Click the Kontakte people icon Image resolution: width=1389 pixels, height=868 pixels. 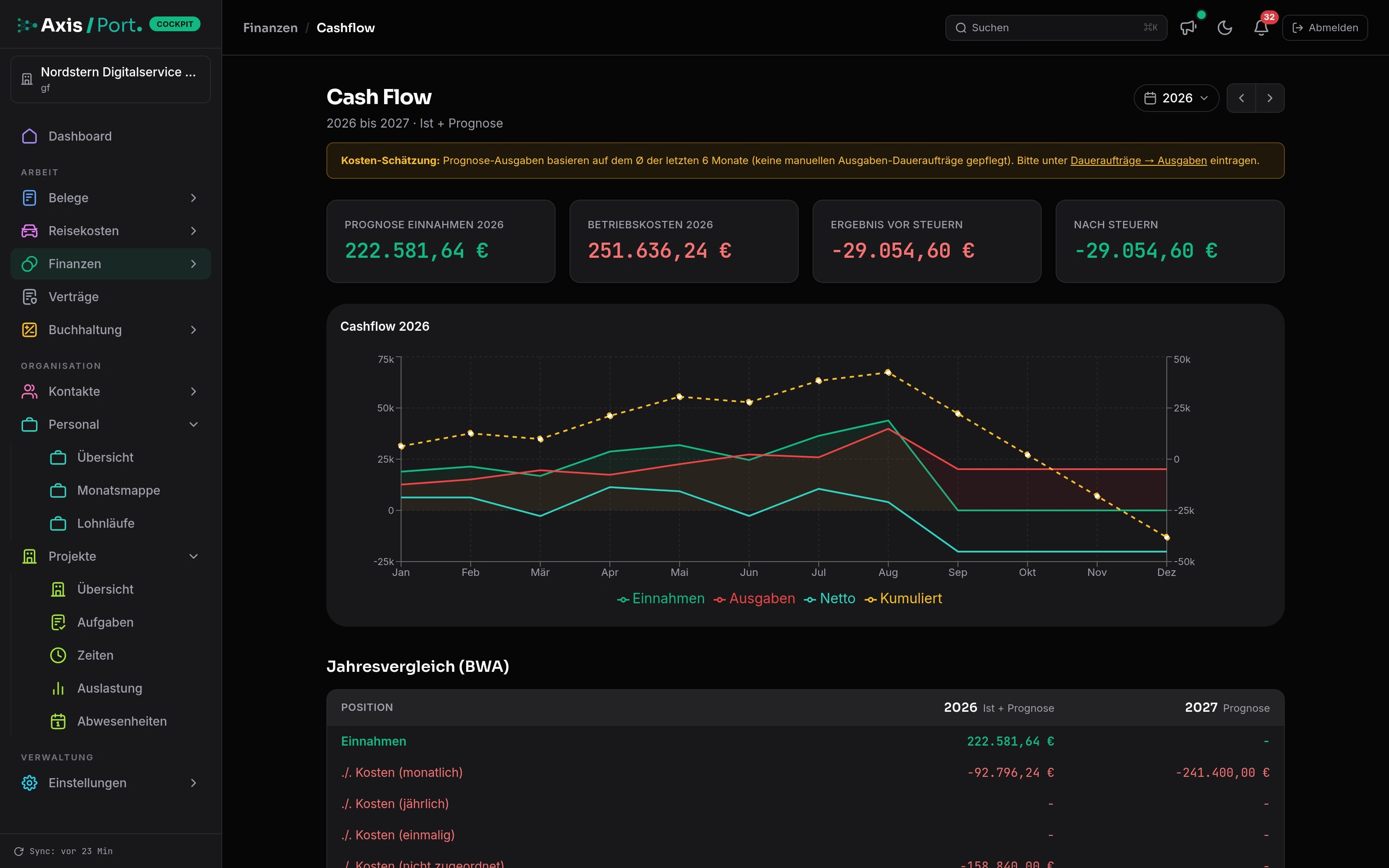click(x=29, y=391)
